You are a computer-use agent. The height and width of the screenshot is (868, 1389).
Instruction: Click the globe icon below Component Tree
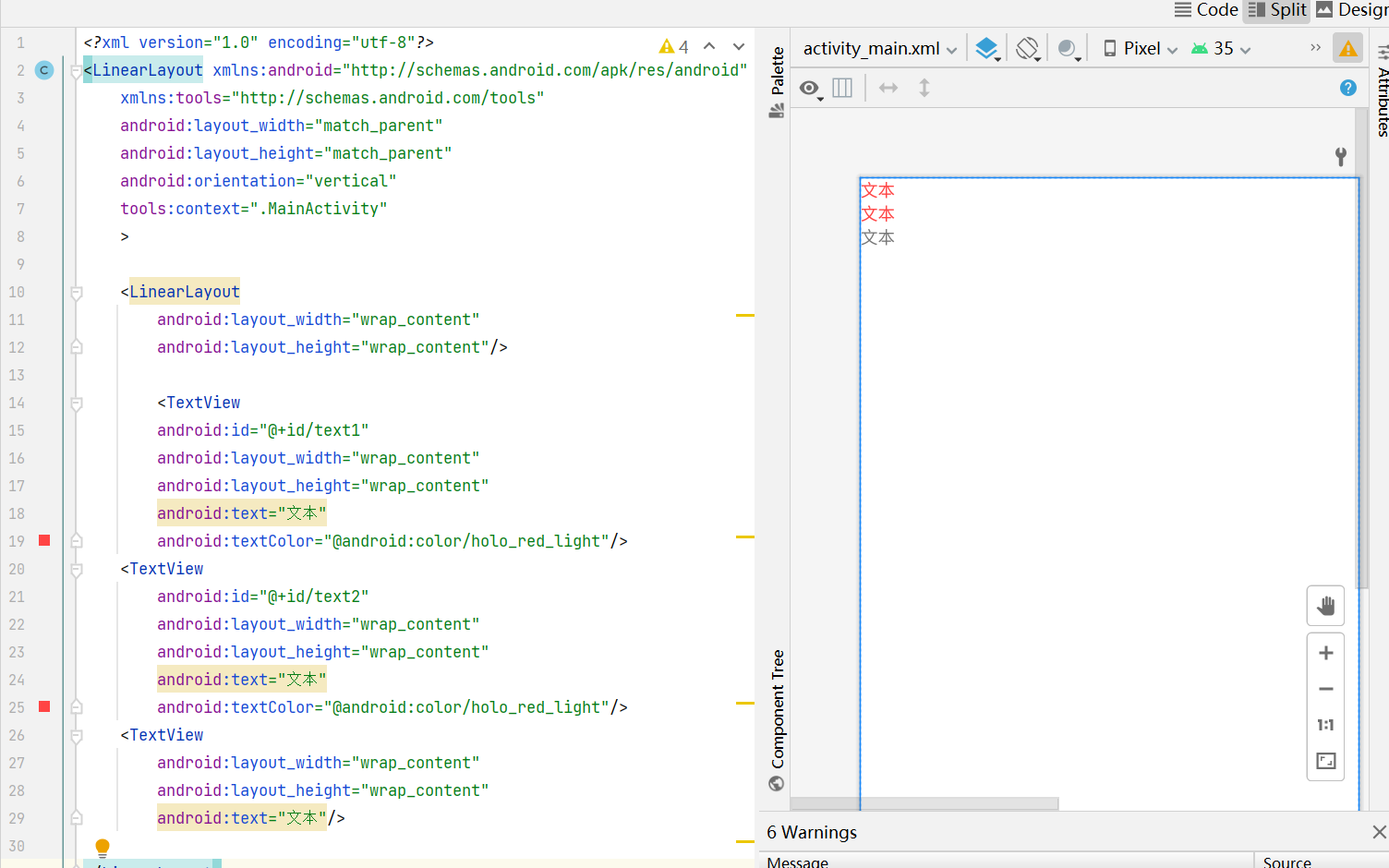click(x=777, y=784)
